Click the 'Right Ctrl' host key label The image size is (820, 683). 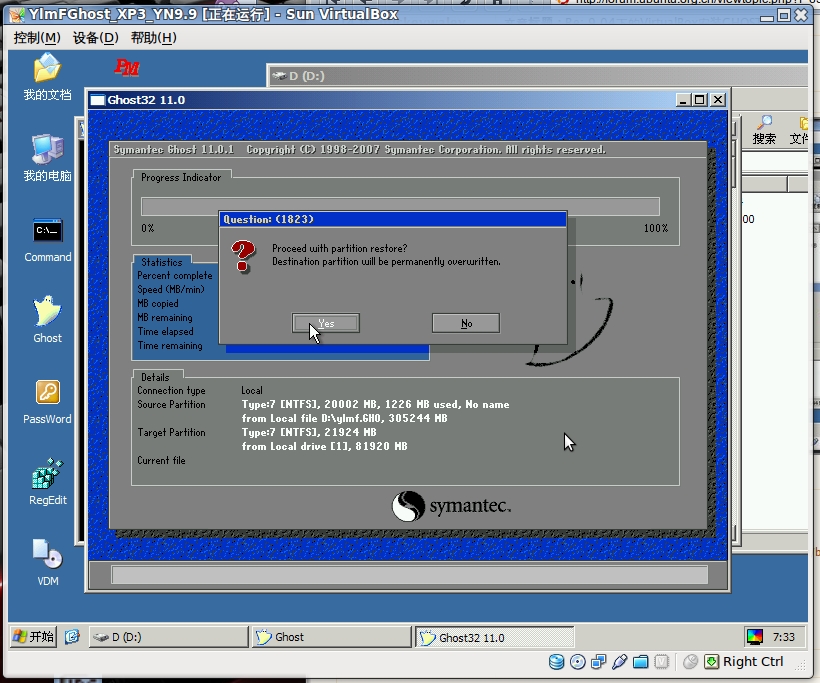click(753, 662)
